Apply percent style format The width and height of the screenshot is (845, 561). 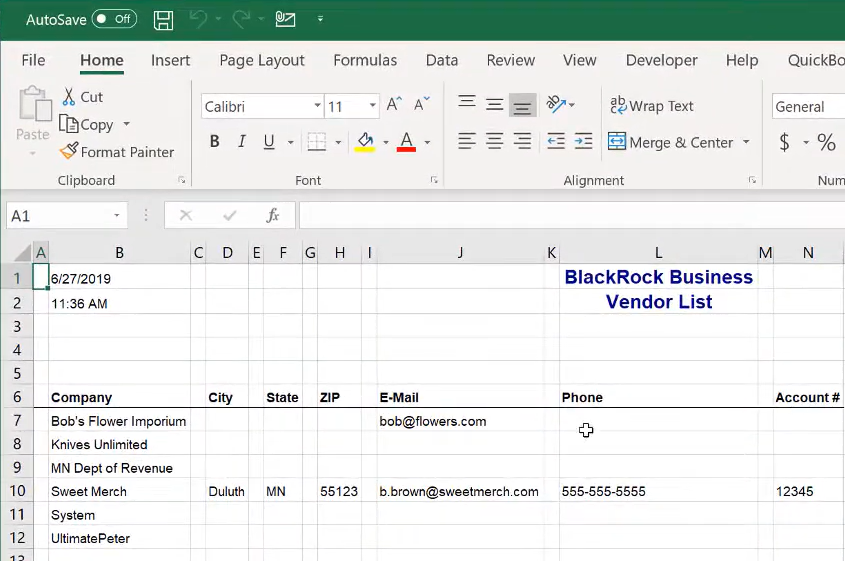826,142
